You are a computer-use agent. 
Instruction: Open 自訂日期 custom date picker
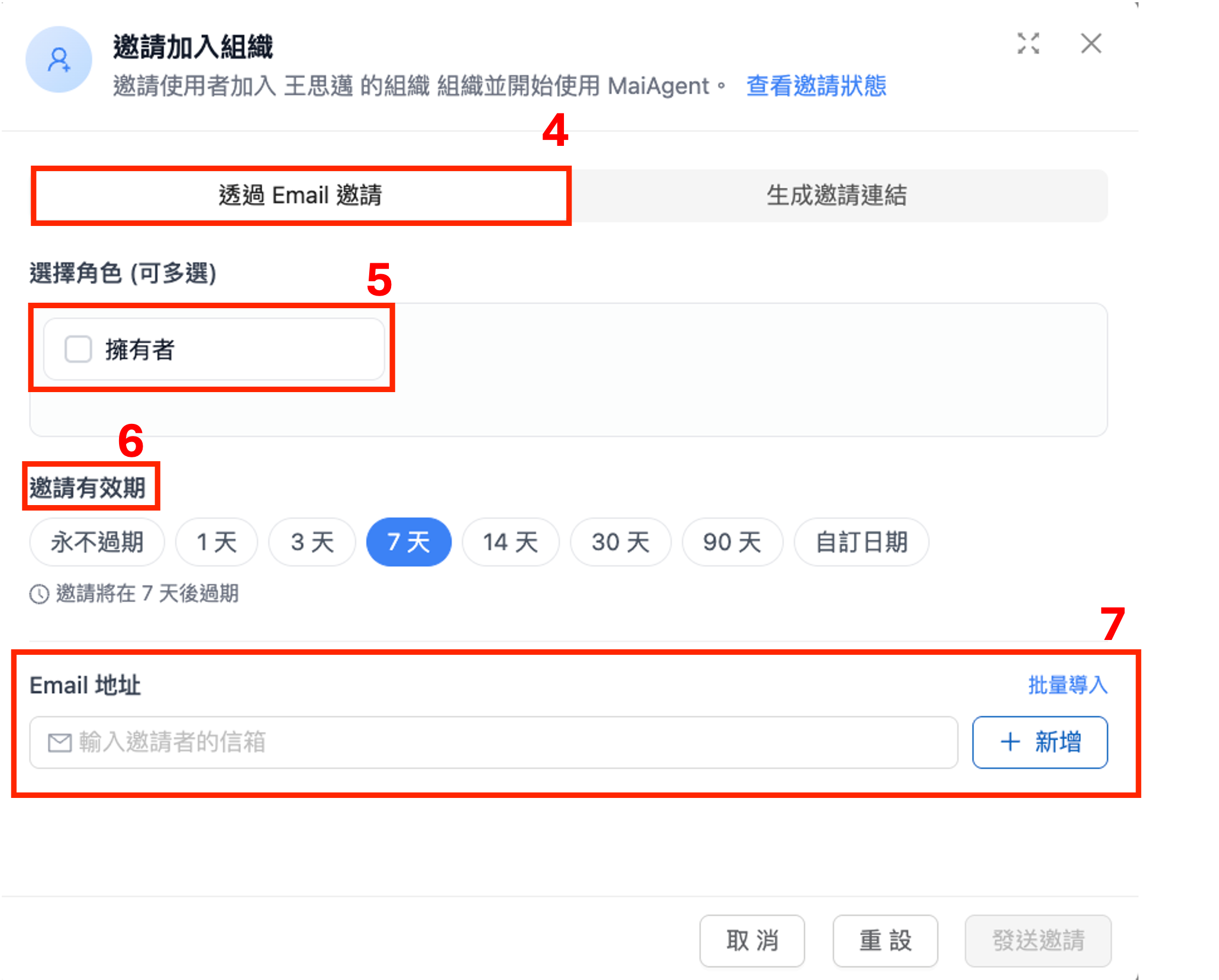(861, 542)
